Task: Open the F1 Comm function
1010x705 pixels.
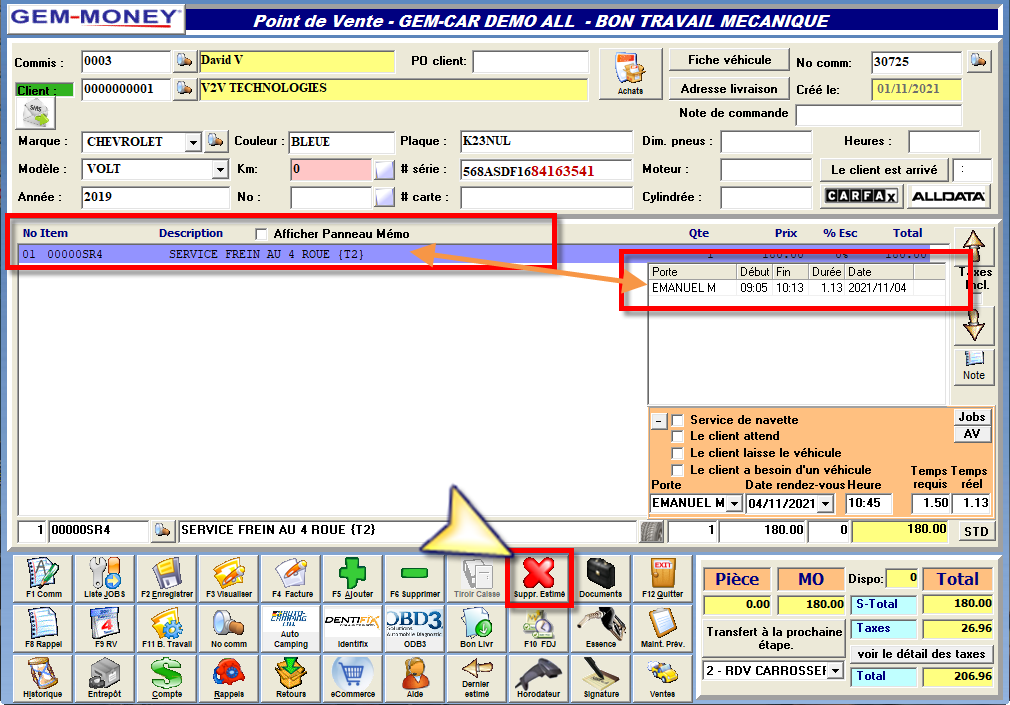Action: coord(43,578)
